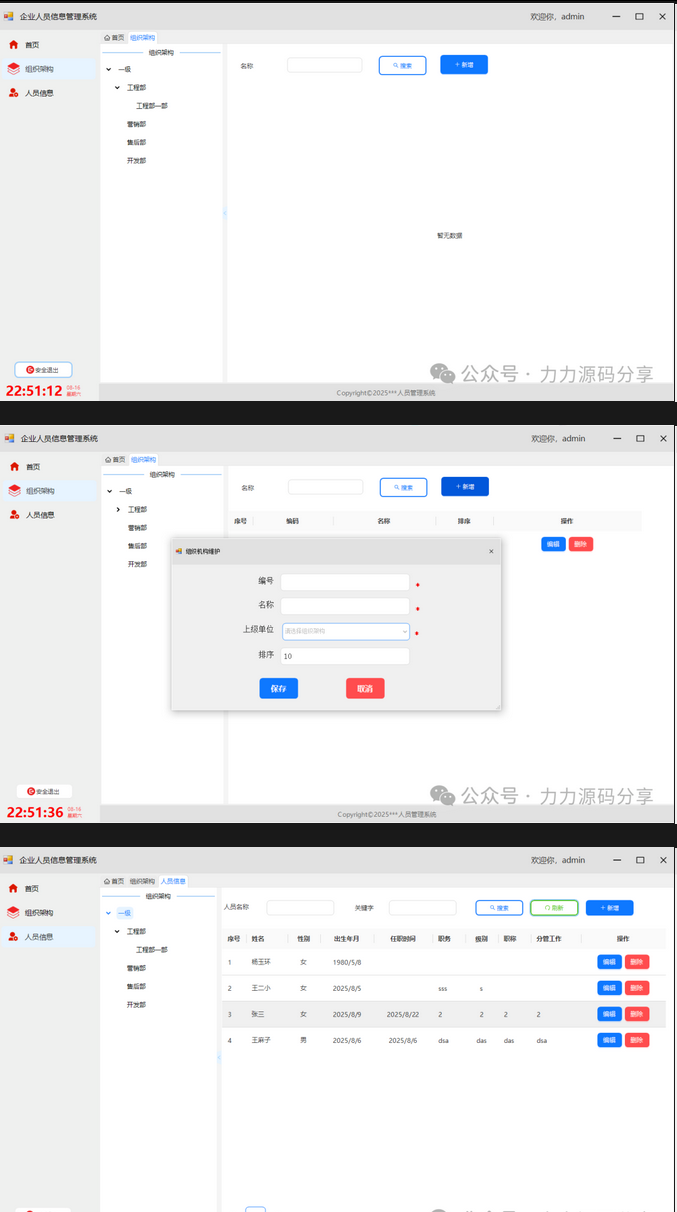Click 编辑 in the 张三 row
Image resolution: width=677 pixels, height=1212 pixels.
click(x=609, y=1014)
